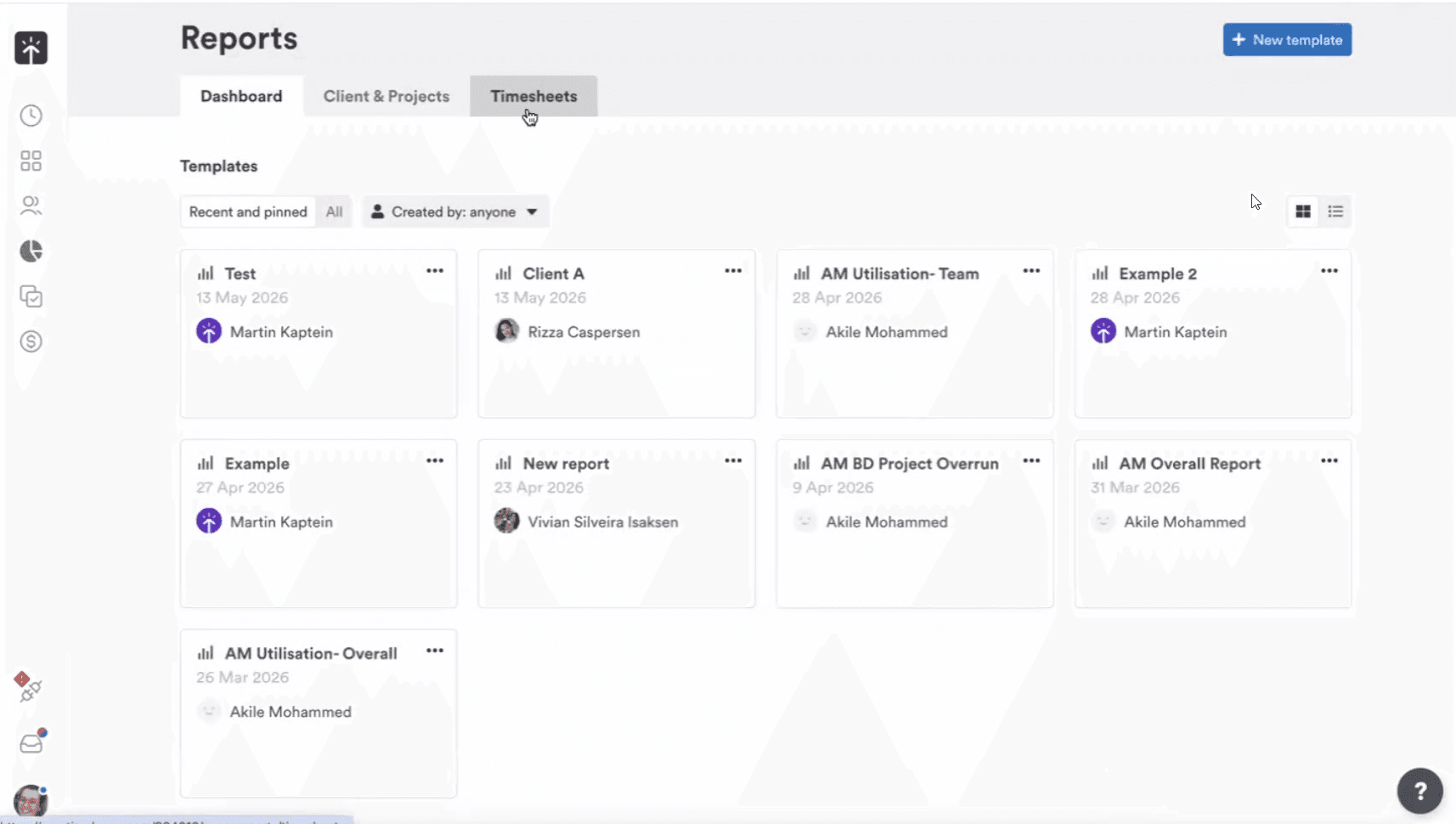Click bar chart icon on AM Overall Report
This screenshot has width=1456, height=824.
coord(1100,463)
